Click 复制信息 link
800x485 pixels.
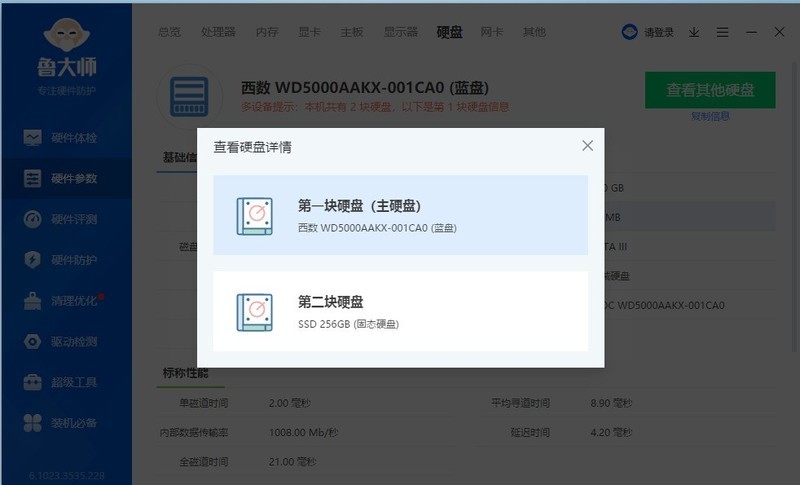[x=710, y=116]
